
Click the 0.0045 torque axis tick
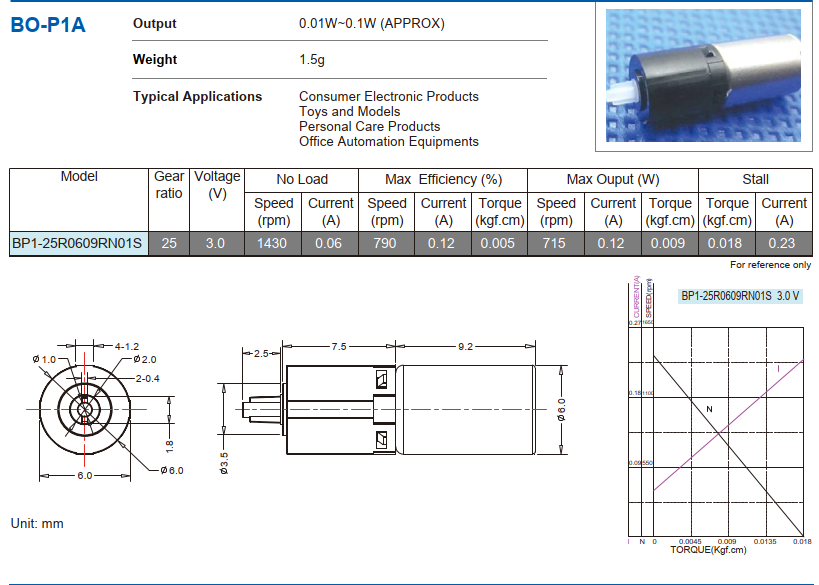click(691, 542)
